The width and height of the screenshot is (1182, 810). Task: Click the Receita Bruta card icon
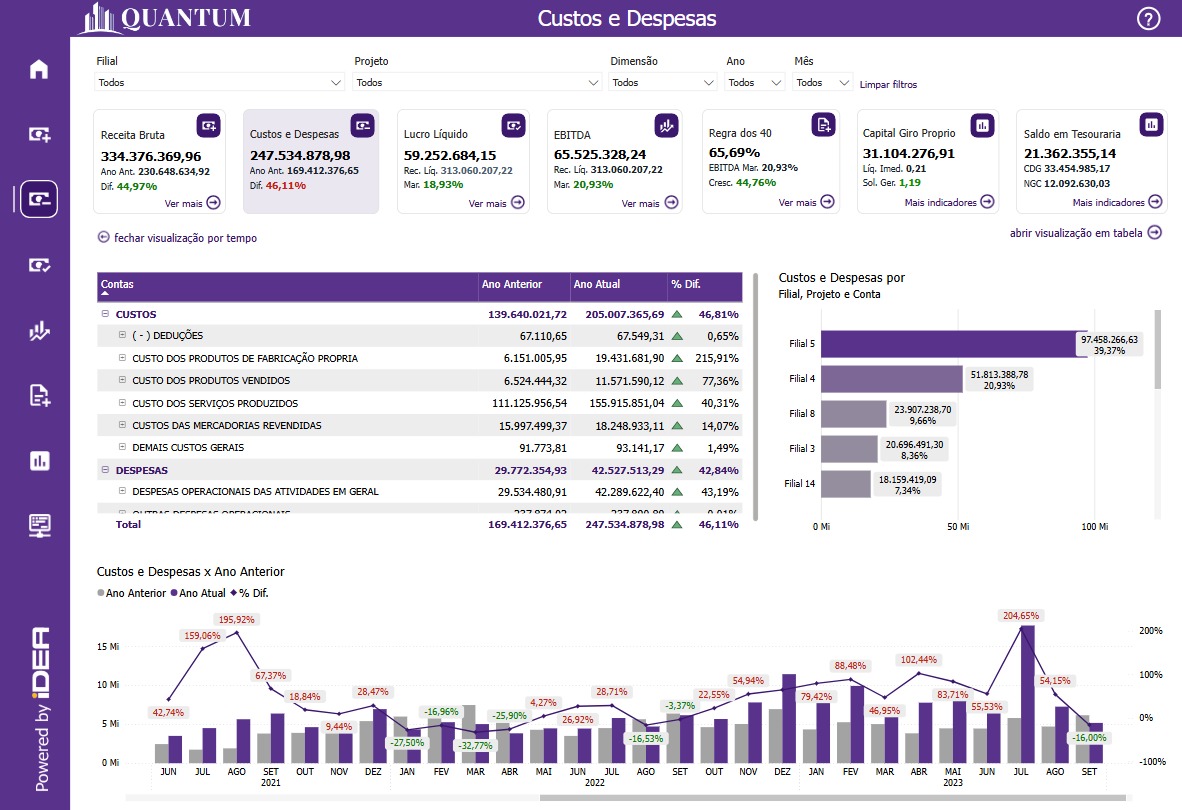(x=208, y=125)
